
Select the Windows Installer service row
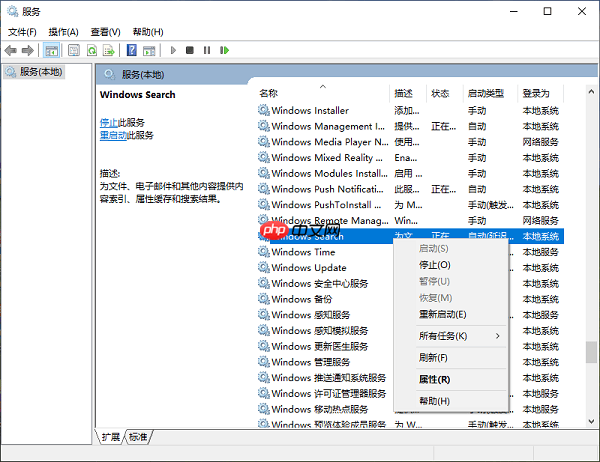pyautogui.click(x=410, y=110)
